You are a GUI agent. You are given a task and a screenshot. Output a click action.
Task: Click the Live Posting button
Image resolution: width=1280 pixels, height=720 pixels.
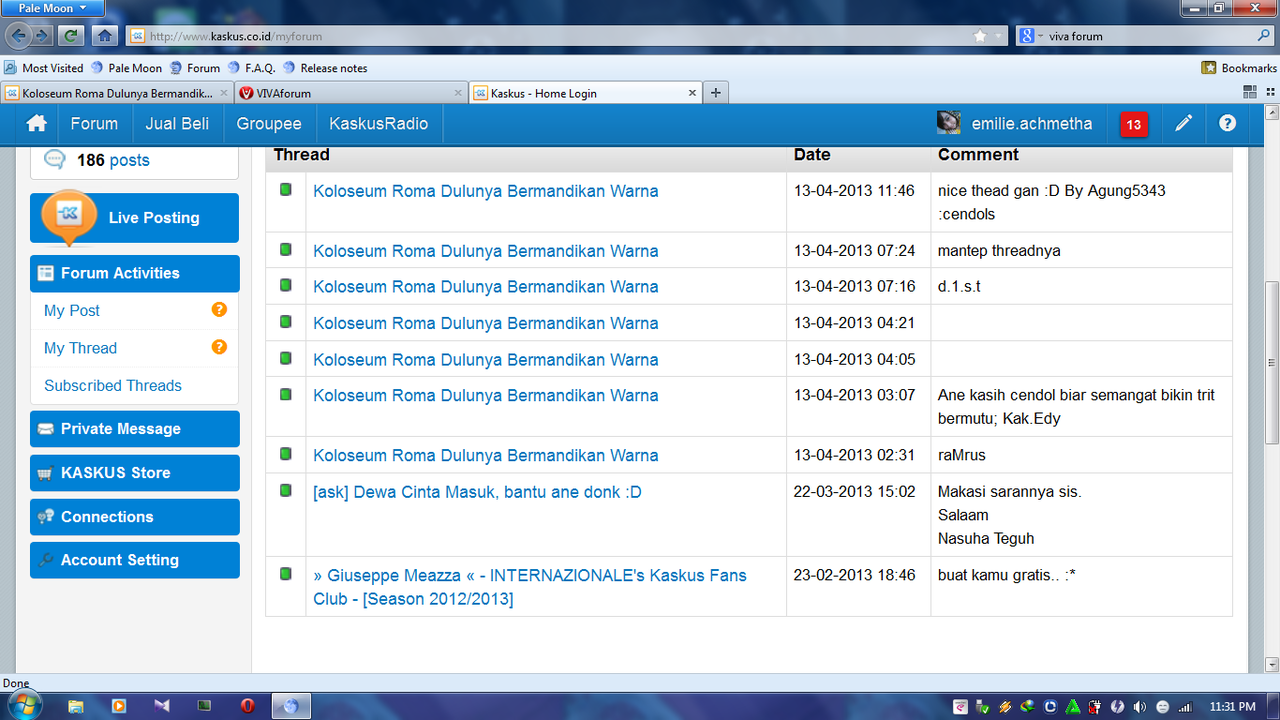click(x=135, y=218)
